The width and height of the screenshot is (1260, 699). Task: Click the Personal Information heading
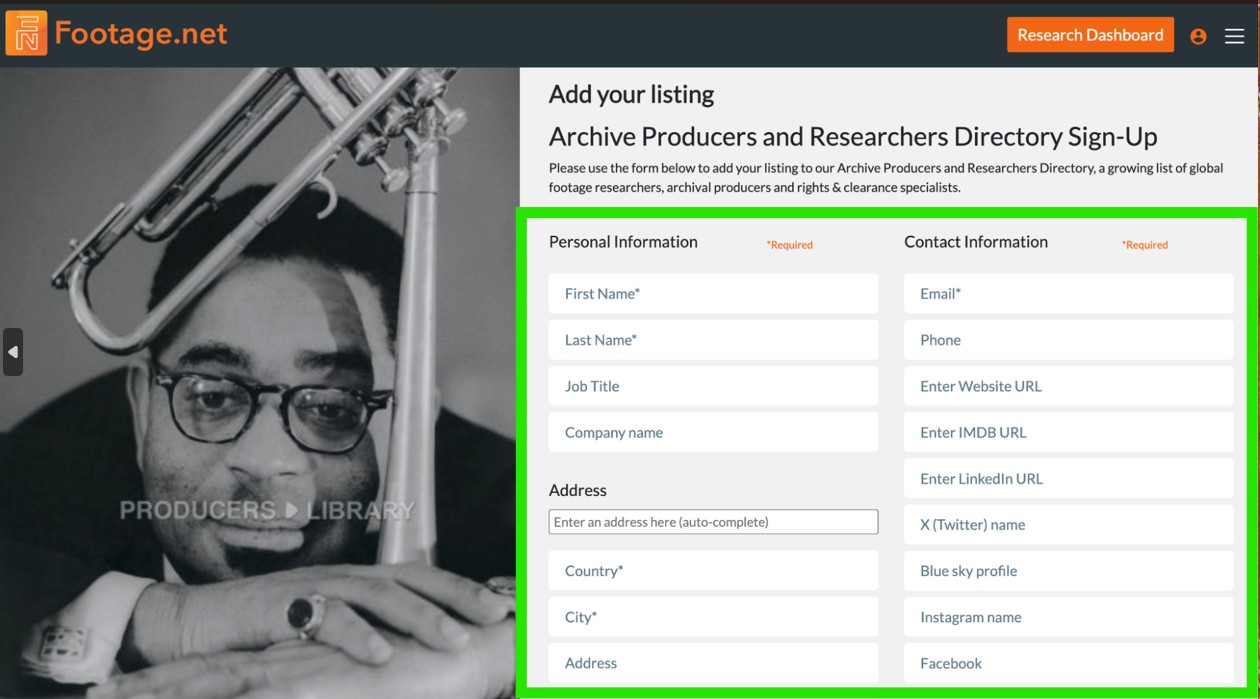click(623, 242)
